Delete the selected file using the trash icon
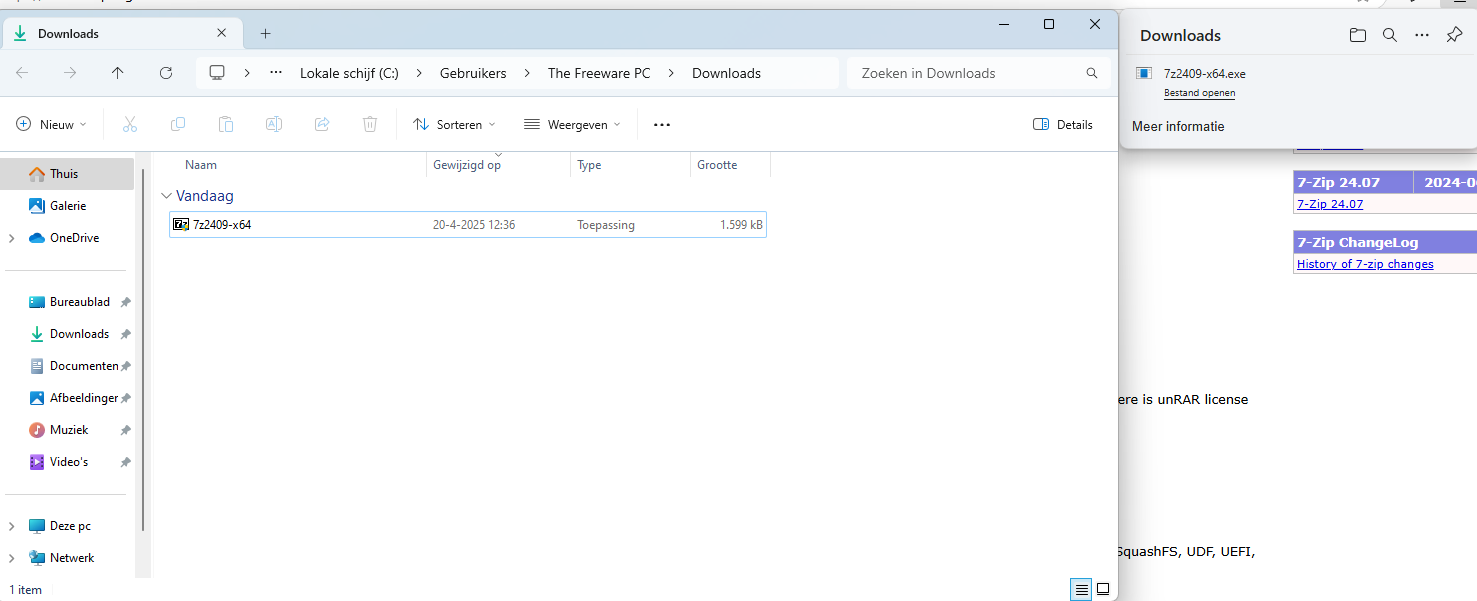Image resolution: width=1477 pixels, height=601 pixels. [x=370, y=123]
